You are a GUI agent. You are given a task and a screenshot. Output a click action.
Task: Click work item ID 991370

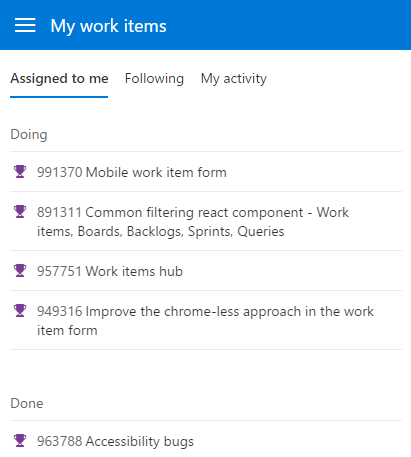point(60,172)
